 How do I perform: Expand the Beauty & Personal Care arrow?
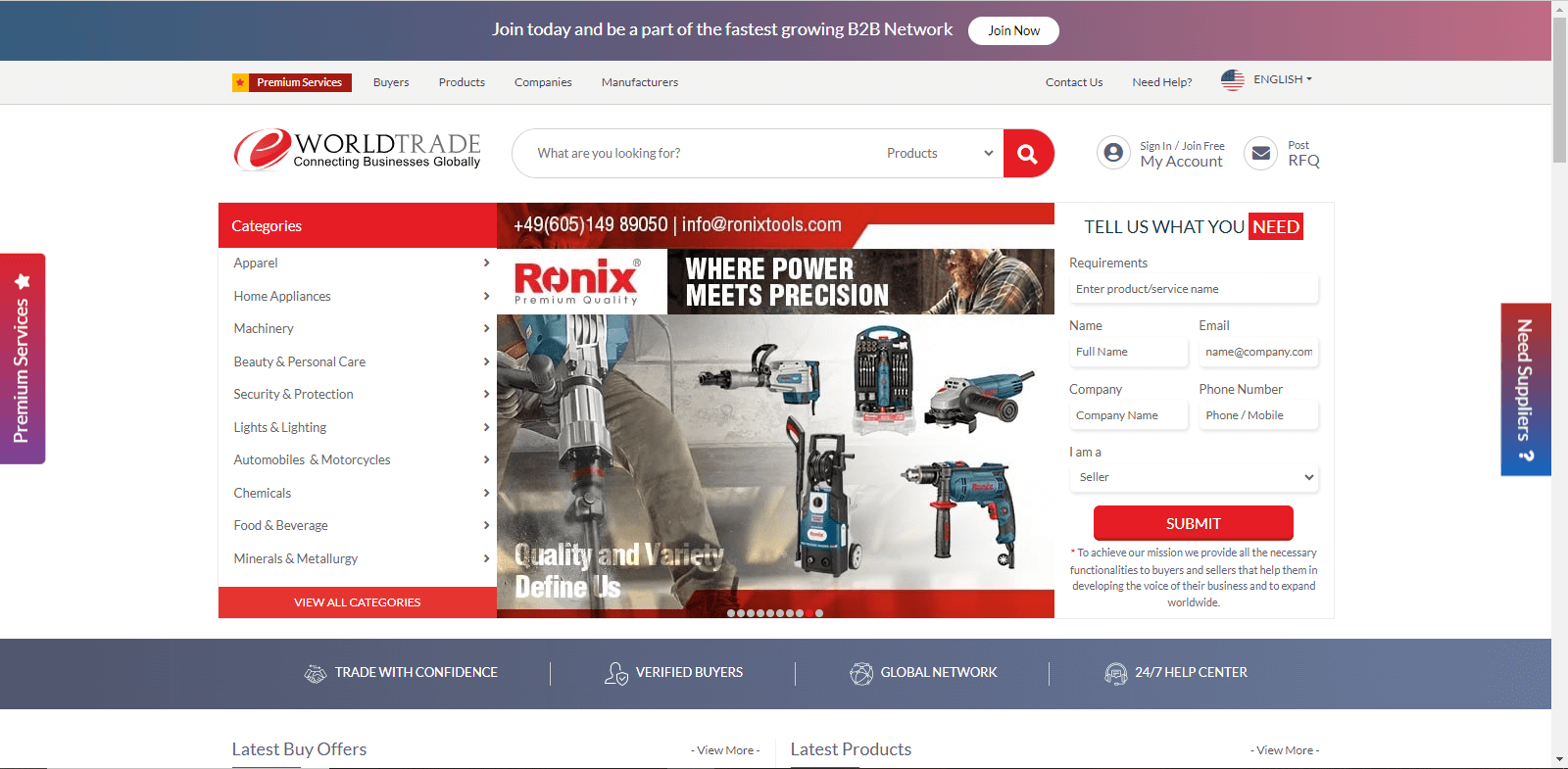486,361
